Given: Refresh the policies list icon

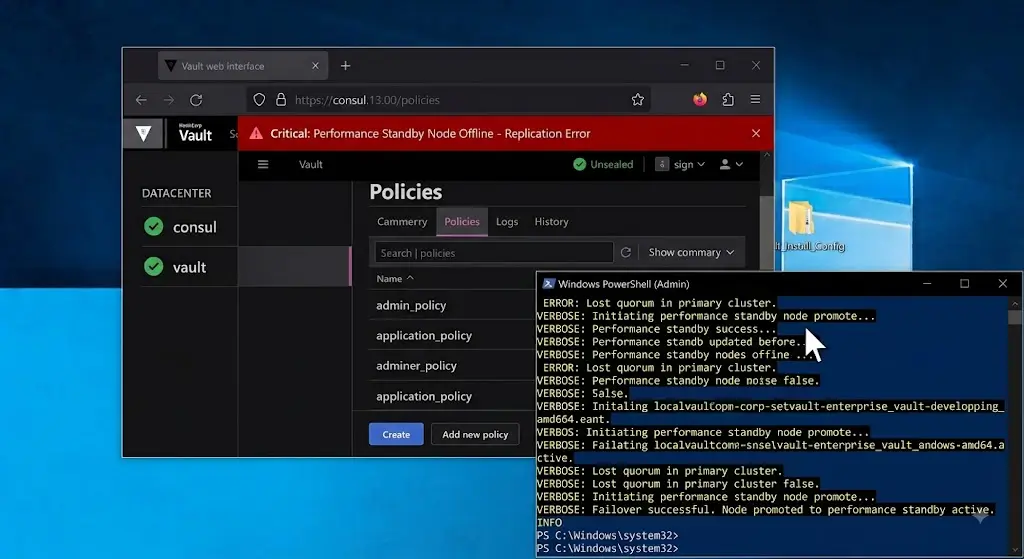Looking at the screenshot, I should click(626, 252).
